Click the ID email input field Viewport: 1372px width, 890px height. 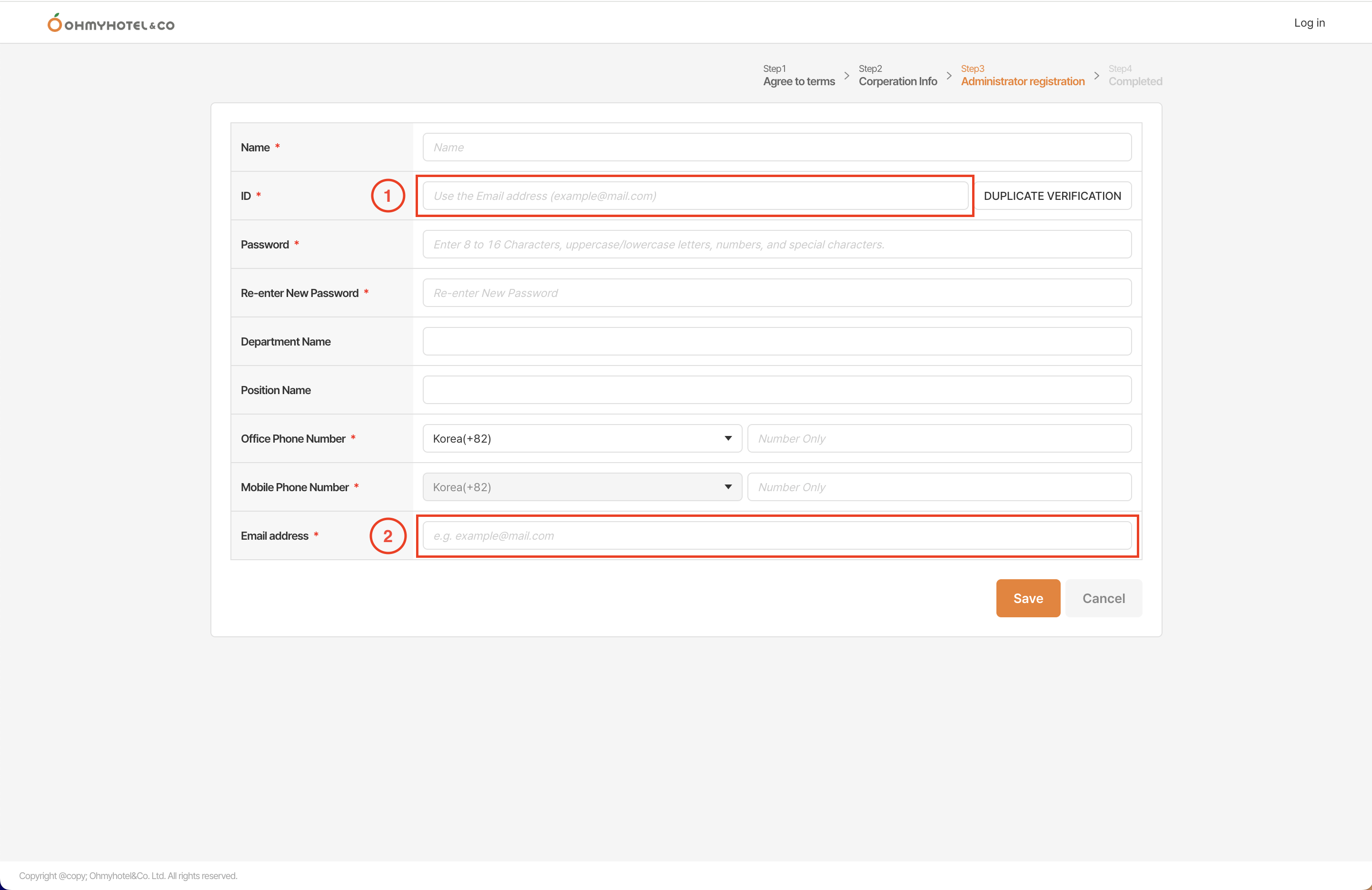coord(695,196)
